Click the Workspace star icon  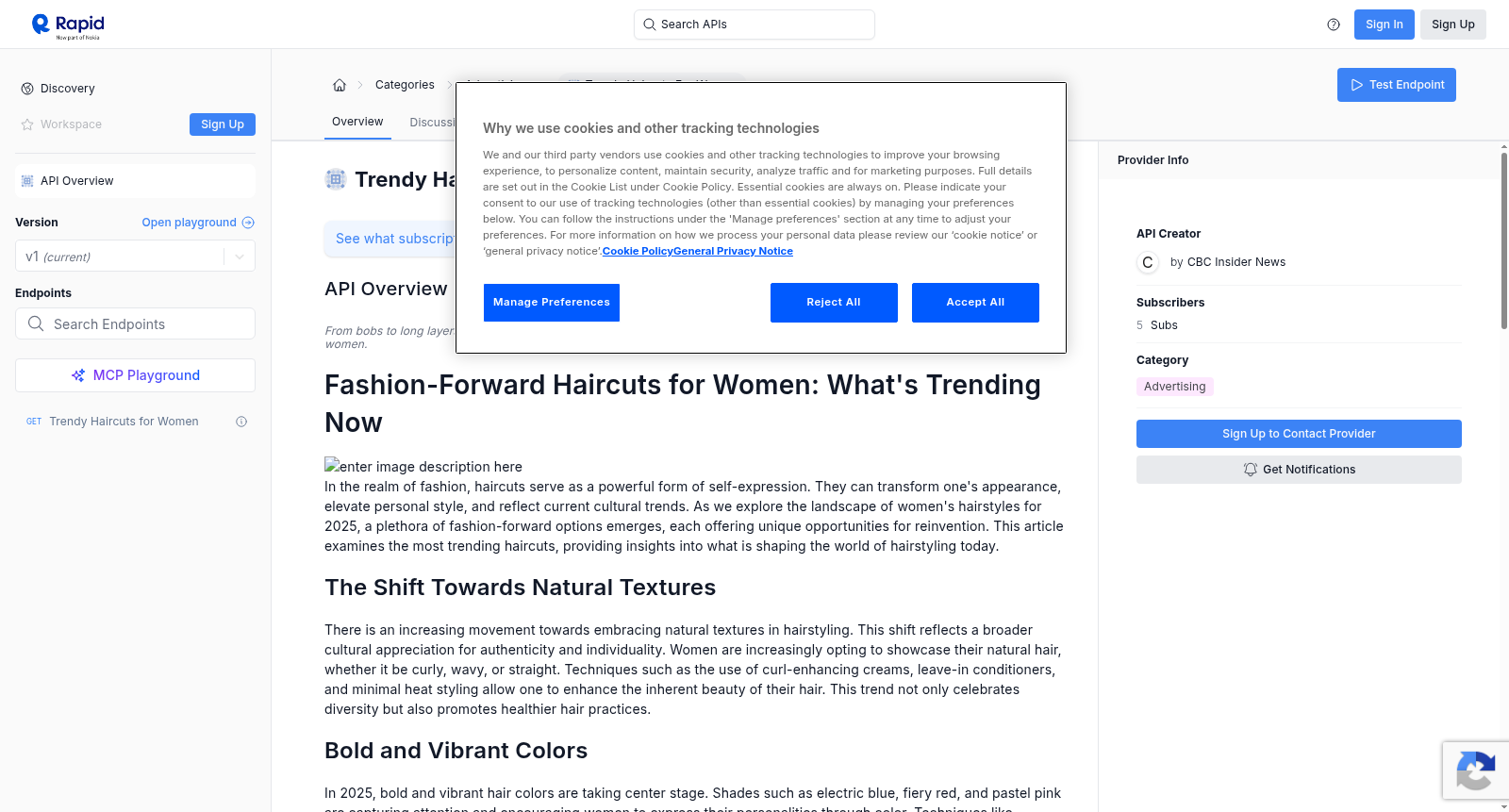tap(27, 124)
